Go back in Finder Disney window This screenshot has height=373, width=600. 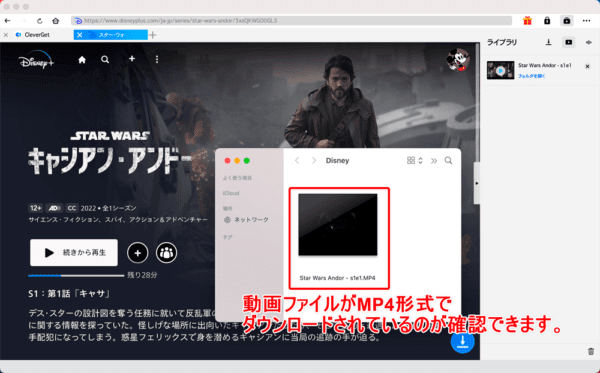tap(297, 160)
